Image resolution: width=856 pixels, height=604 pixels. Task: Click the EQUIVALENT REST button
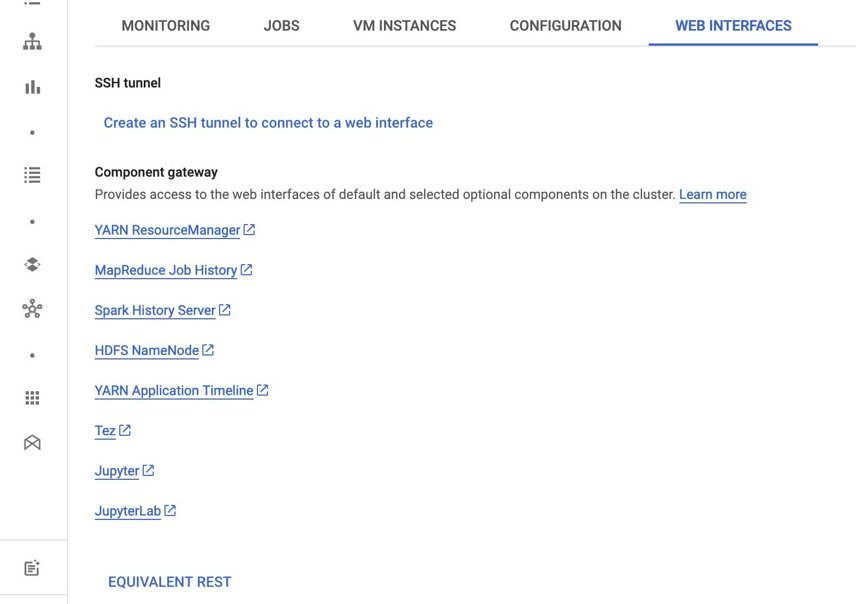pyautogui.click(x=169, y=581)
